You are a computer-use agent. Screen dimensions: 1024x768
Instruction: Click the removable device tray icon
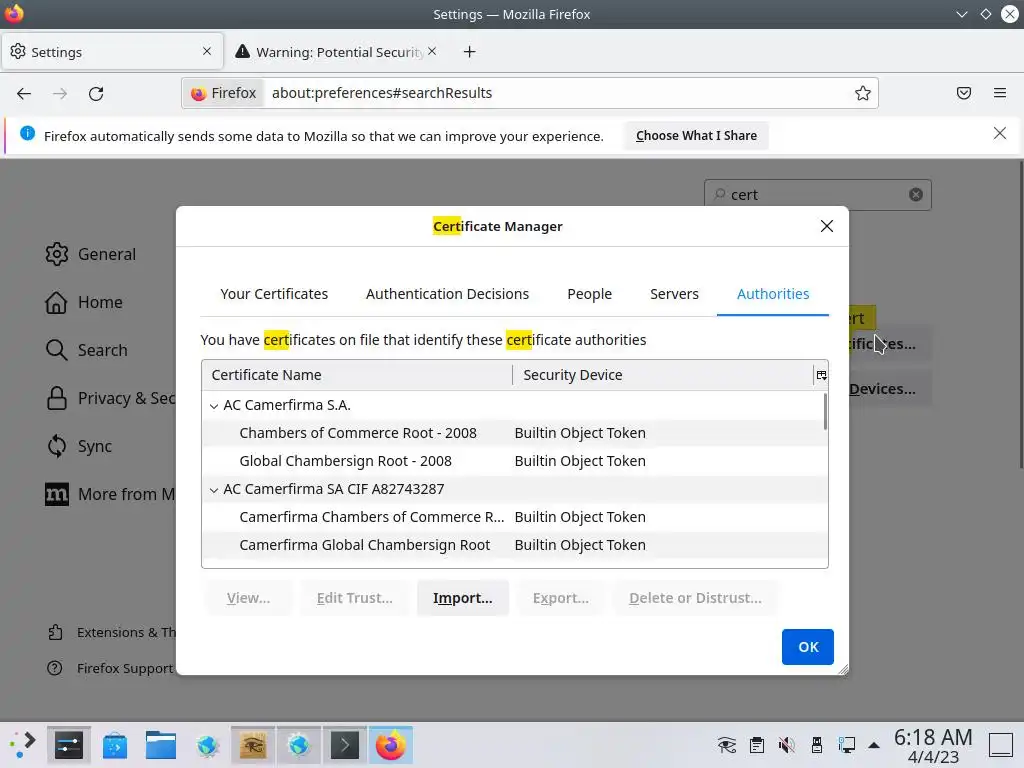tap(817, 744)
